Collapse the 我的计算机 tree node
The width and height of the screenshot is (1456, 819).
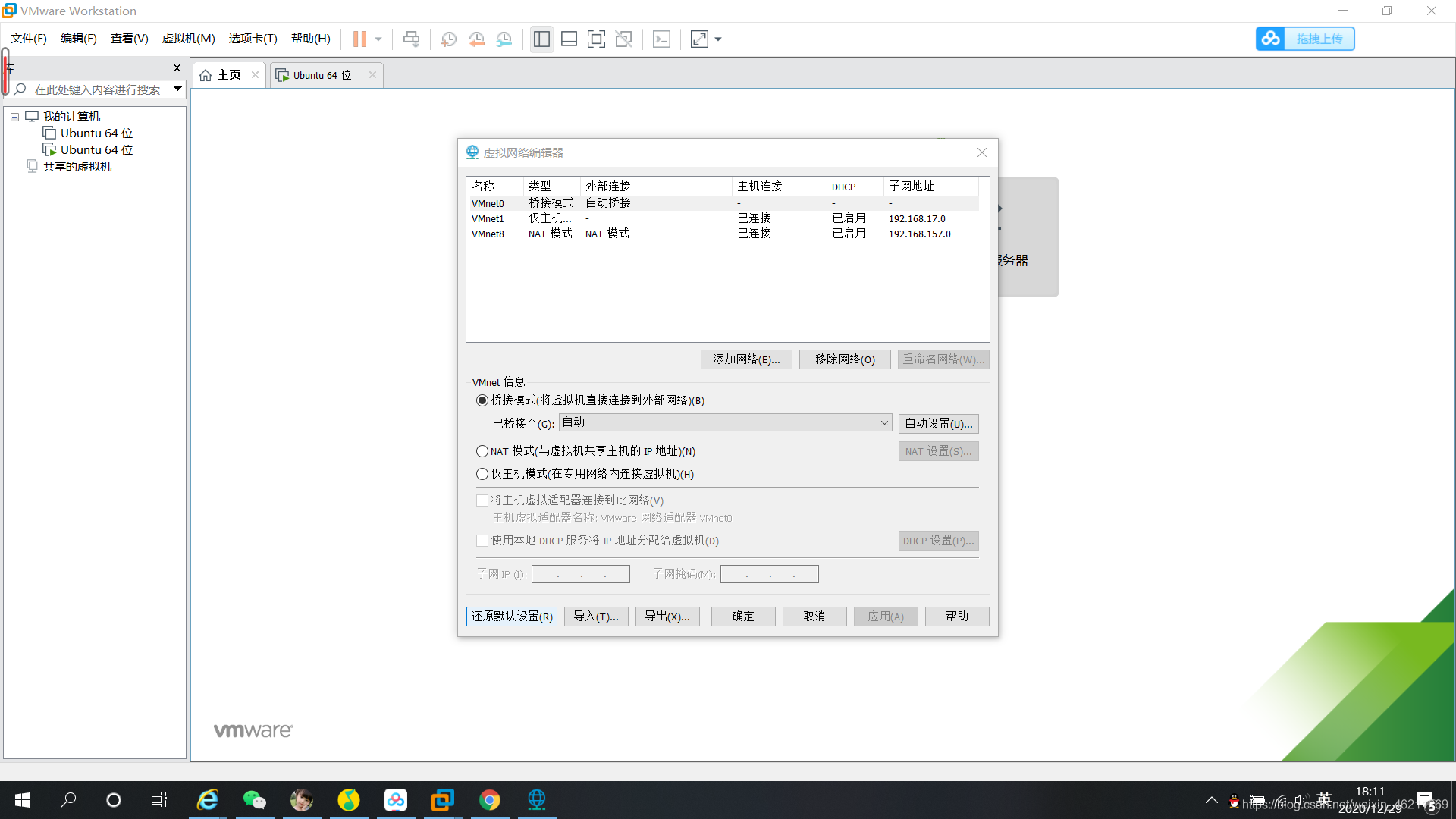(x=14, y=116)
